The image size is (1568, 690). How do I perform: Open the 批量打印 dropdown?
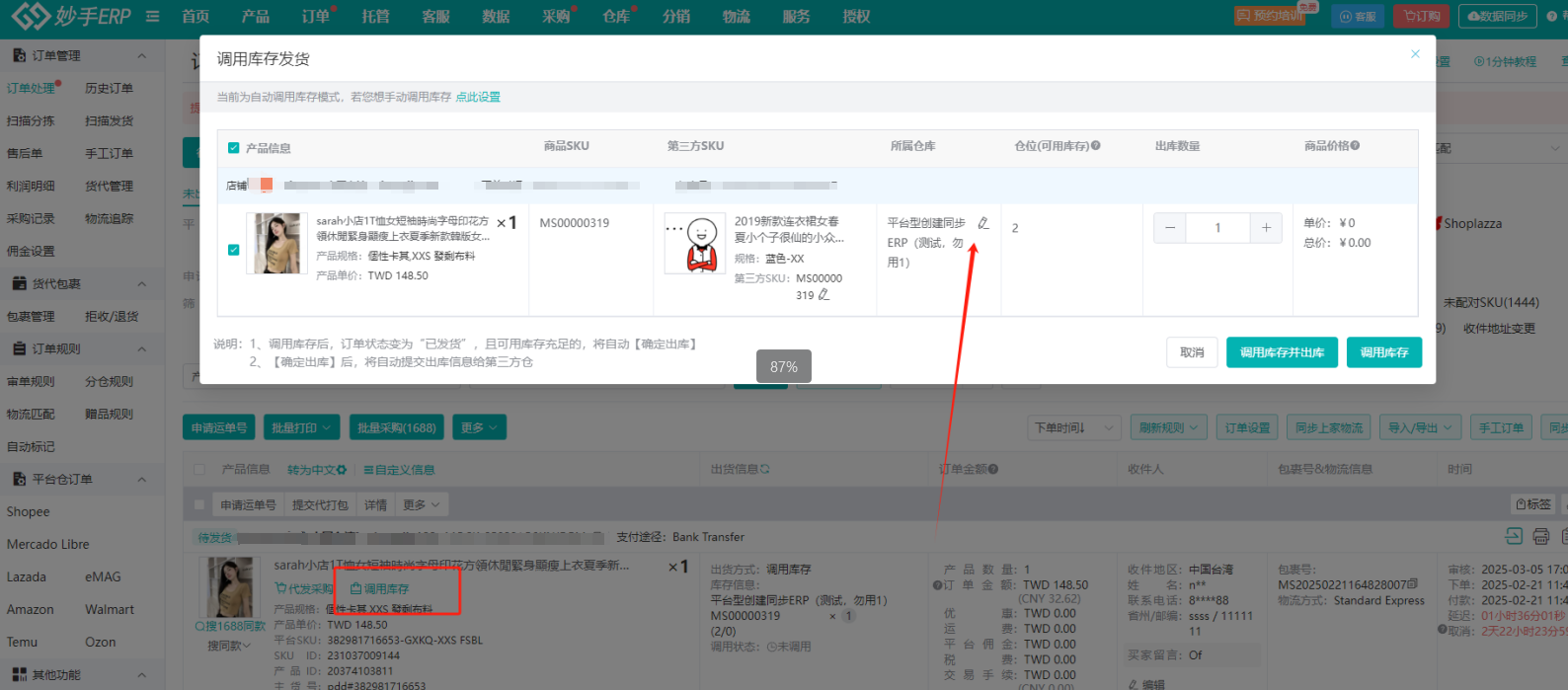[x=300, y=427]
